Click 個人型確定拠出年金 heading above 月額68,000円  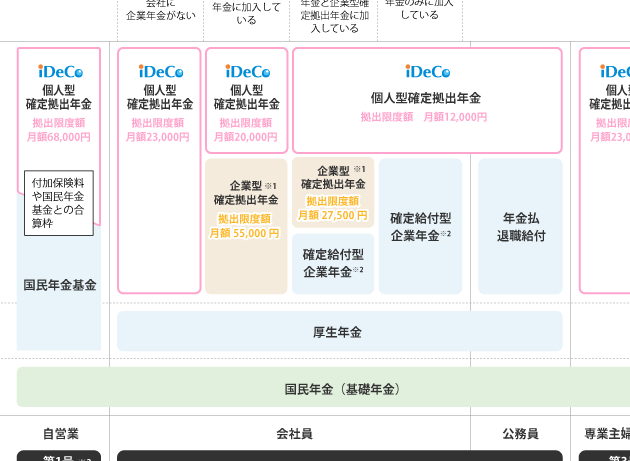tap(59, 97)
